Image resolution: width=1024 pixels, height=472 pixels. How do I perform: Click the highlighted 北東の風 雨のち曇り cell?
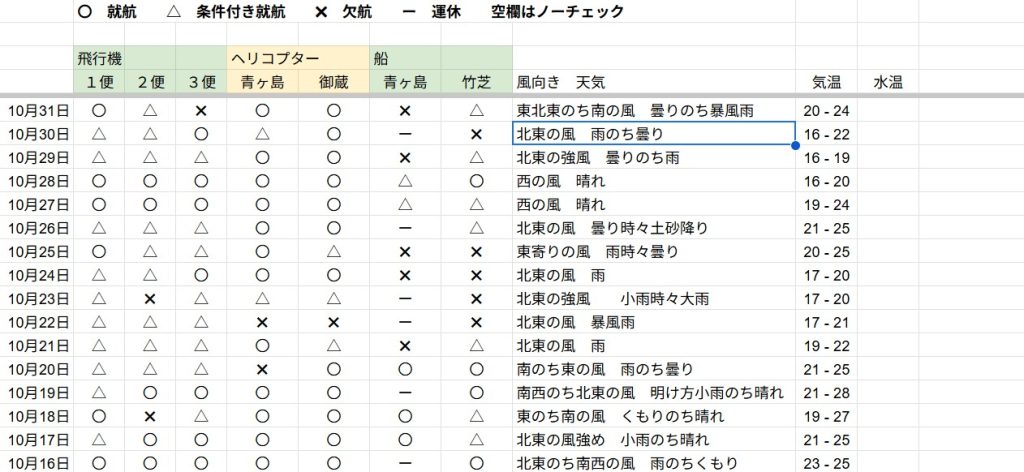click(654, 134)
